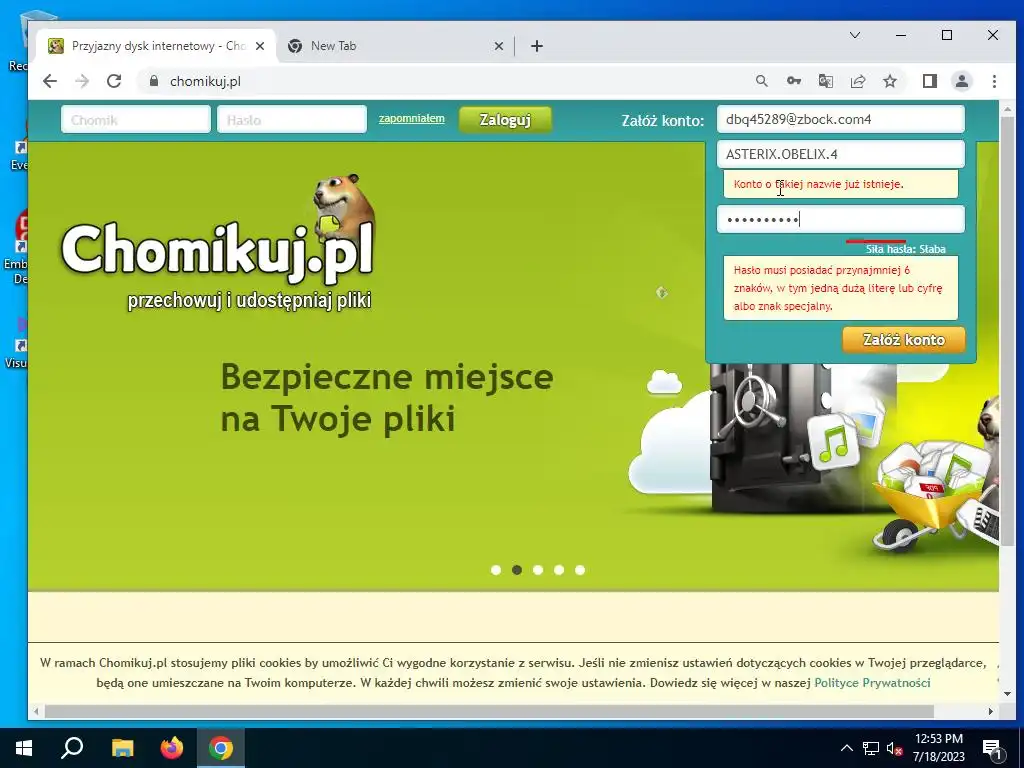Viewport: 1024px width, 768px height.
Task: Click page vertical scrollbar up arrow
Action: point(1007,108)
